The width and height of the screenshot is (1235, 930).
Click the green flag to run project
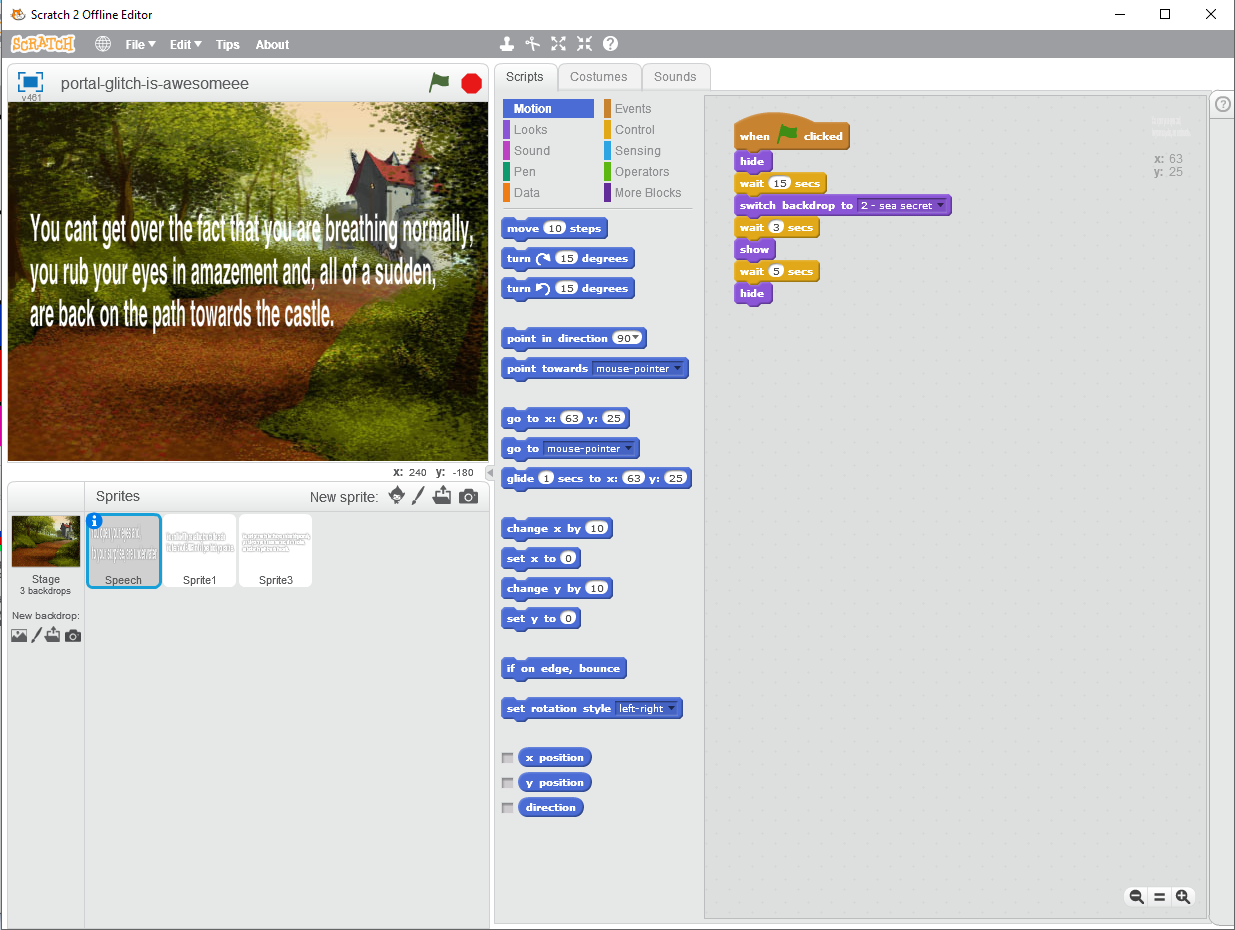(439, 83)
